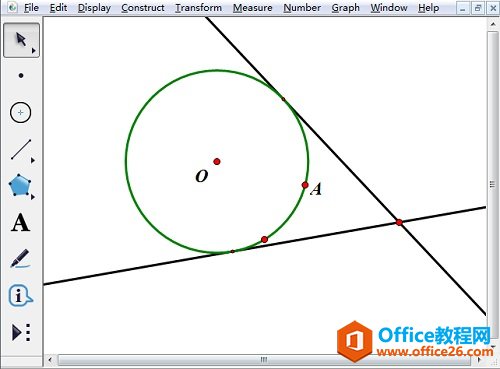This screenshot has height=369, width=500.
Task: Open the Transform menu
Action: click(199, 8)
